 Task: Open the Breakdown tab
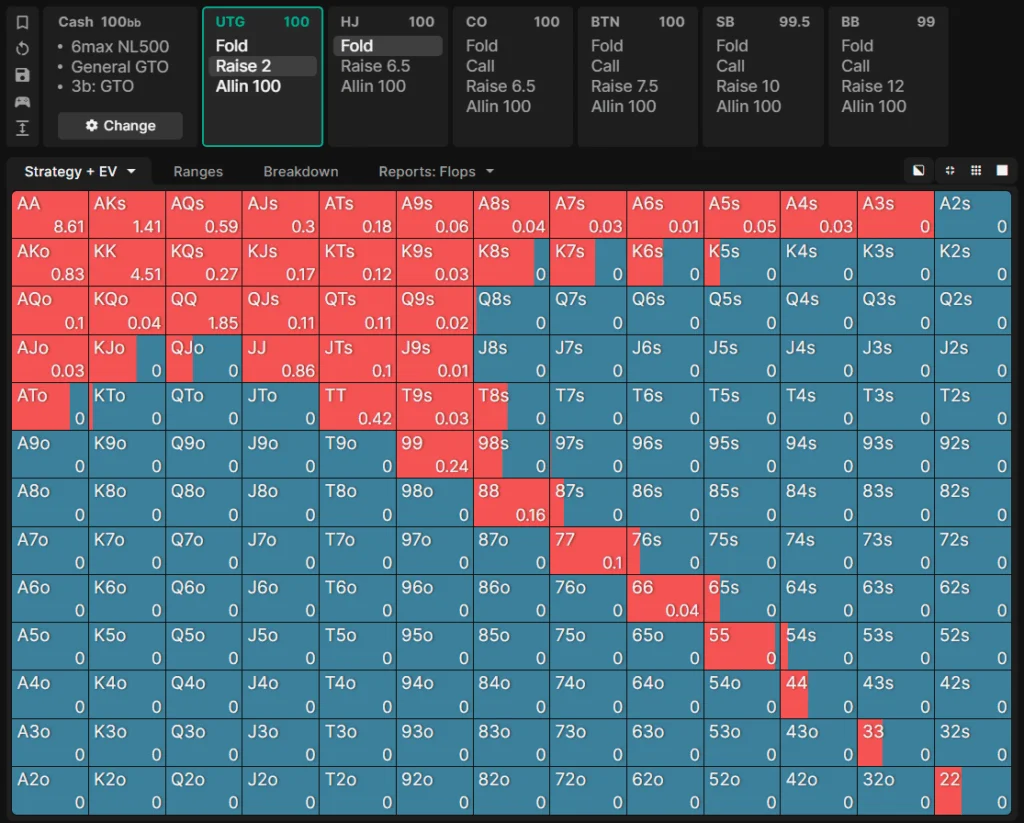(301, 172)
